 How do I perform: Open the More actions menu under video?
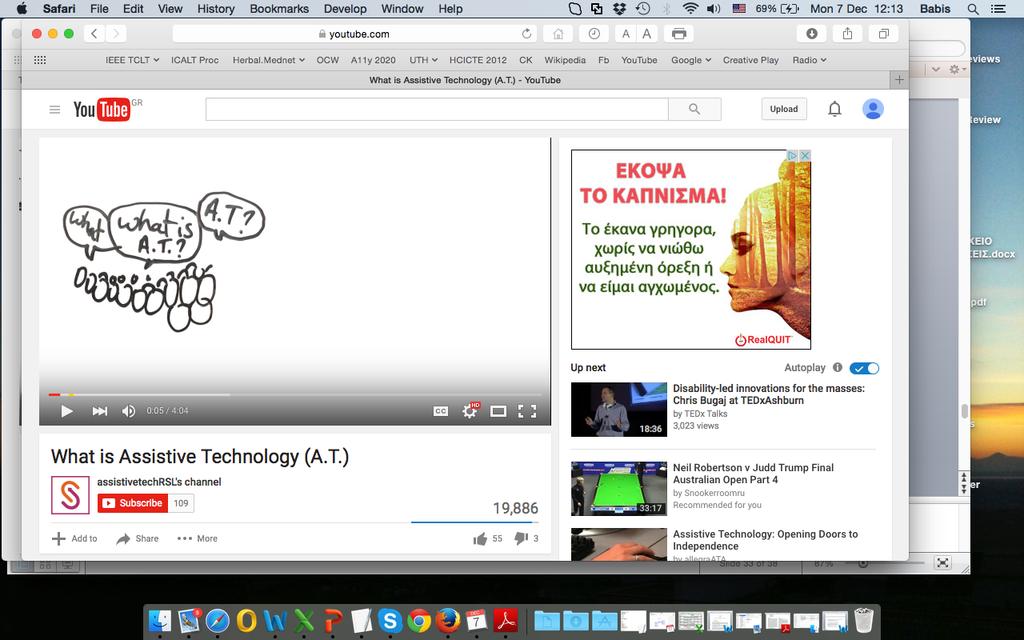(197, 539)
